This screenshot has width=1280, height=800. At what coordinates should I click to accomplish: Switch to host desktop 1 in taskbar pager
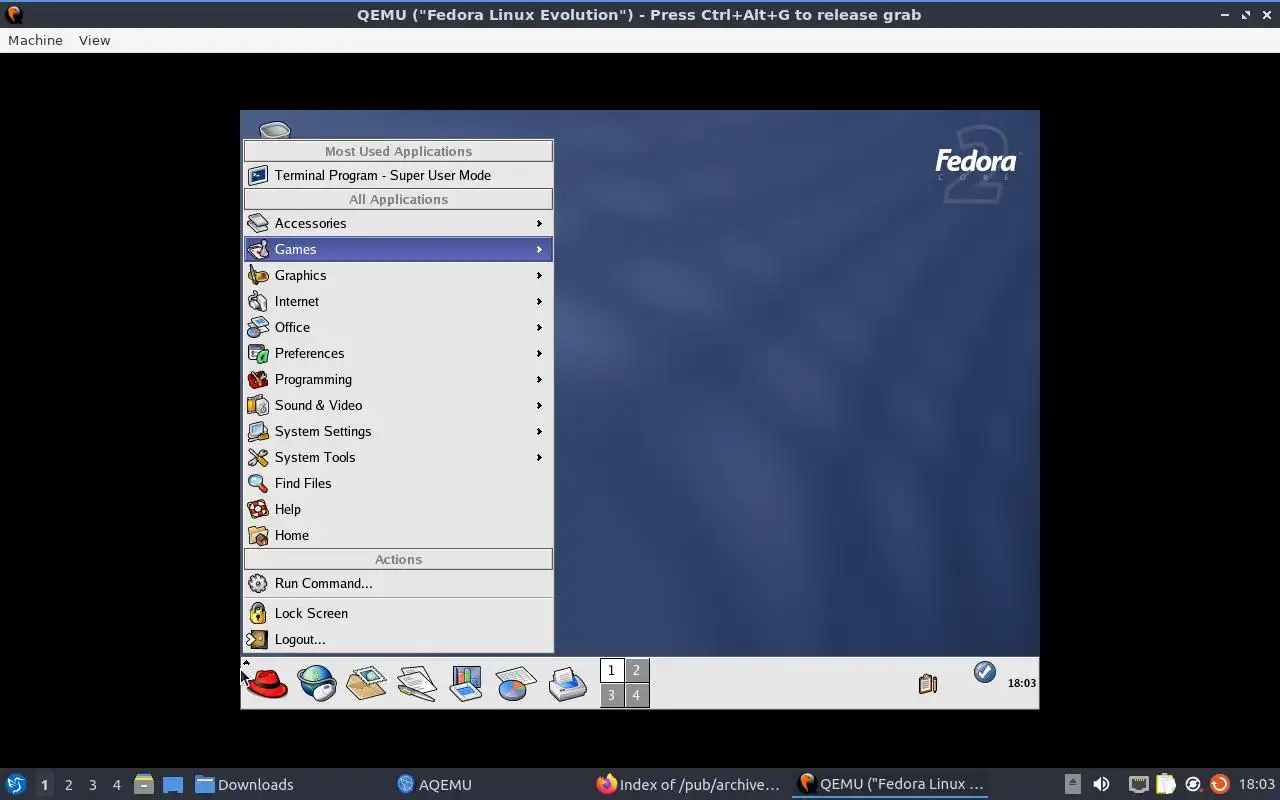point(44,784)
